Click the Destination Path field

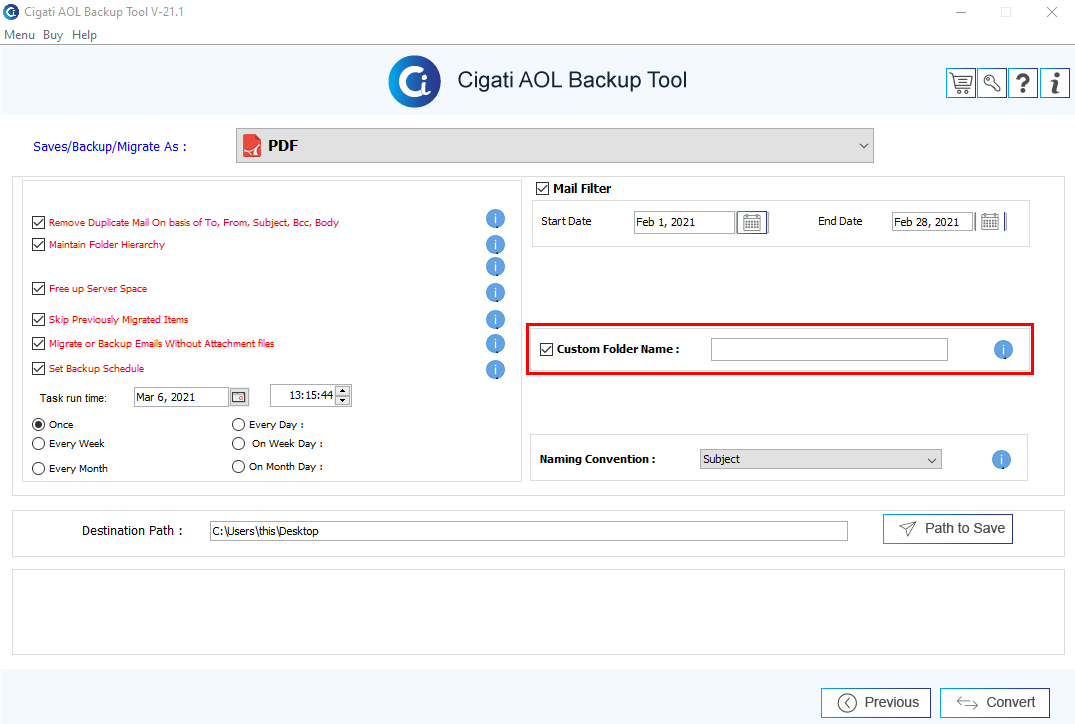[x=529, y=531]
